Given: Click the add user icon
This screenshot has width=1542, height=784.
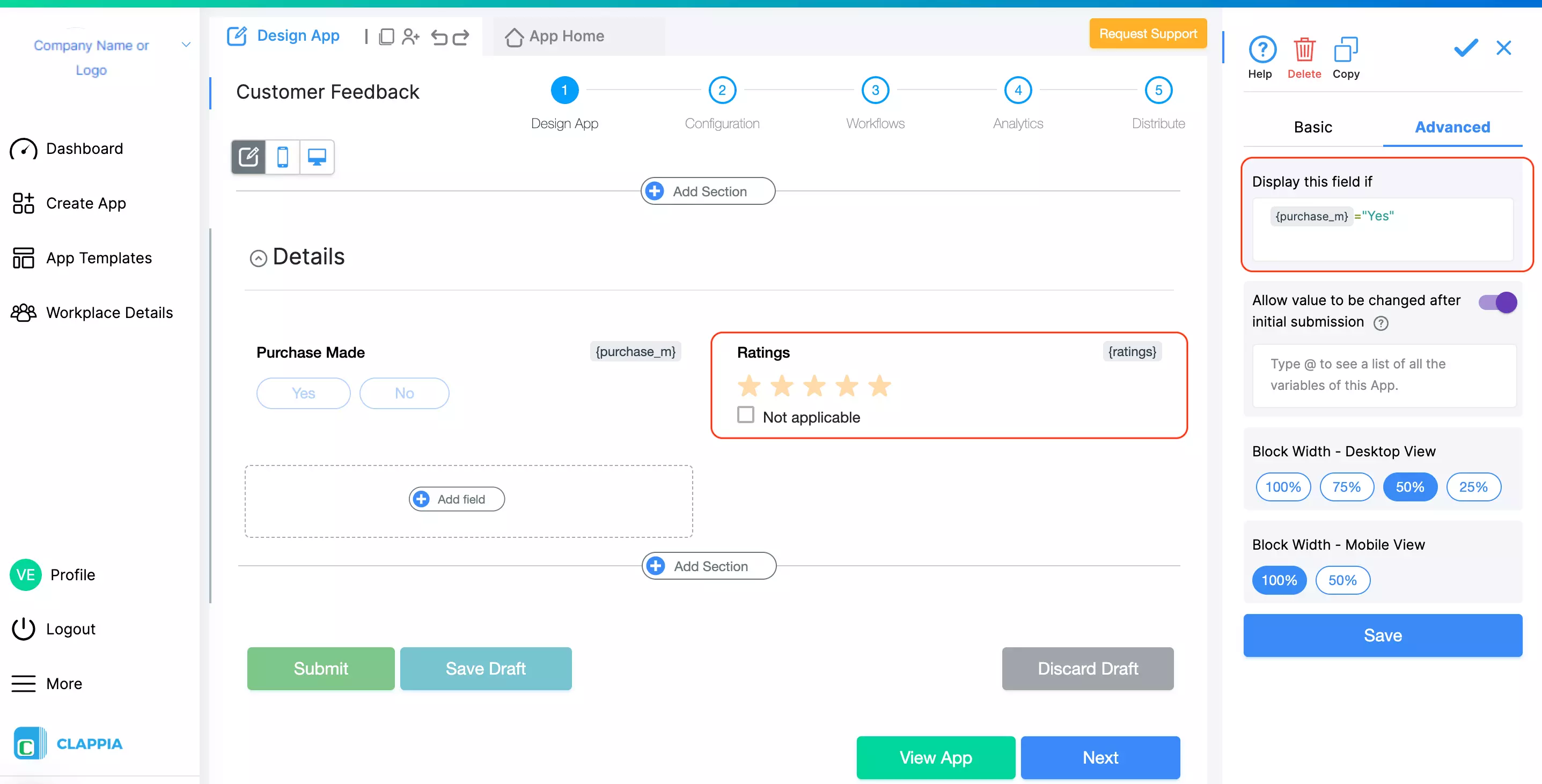Looking at the screenshot, I should pos(410,37).
